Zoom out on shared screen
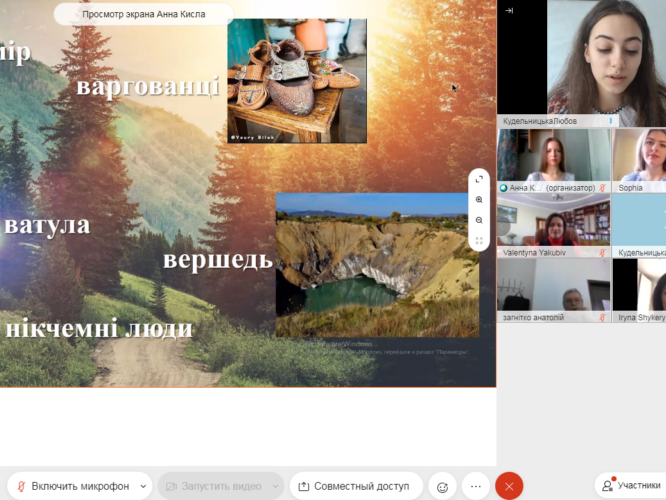The width and height of the screenshot is (666, 500). coord(479,220)
